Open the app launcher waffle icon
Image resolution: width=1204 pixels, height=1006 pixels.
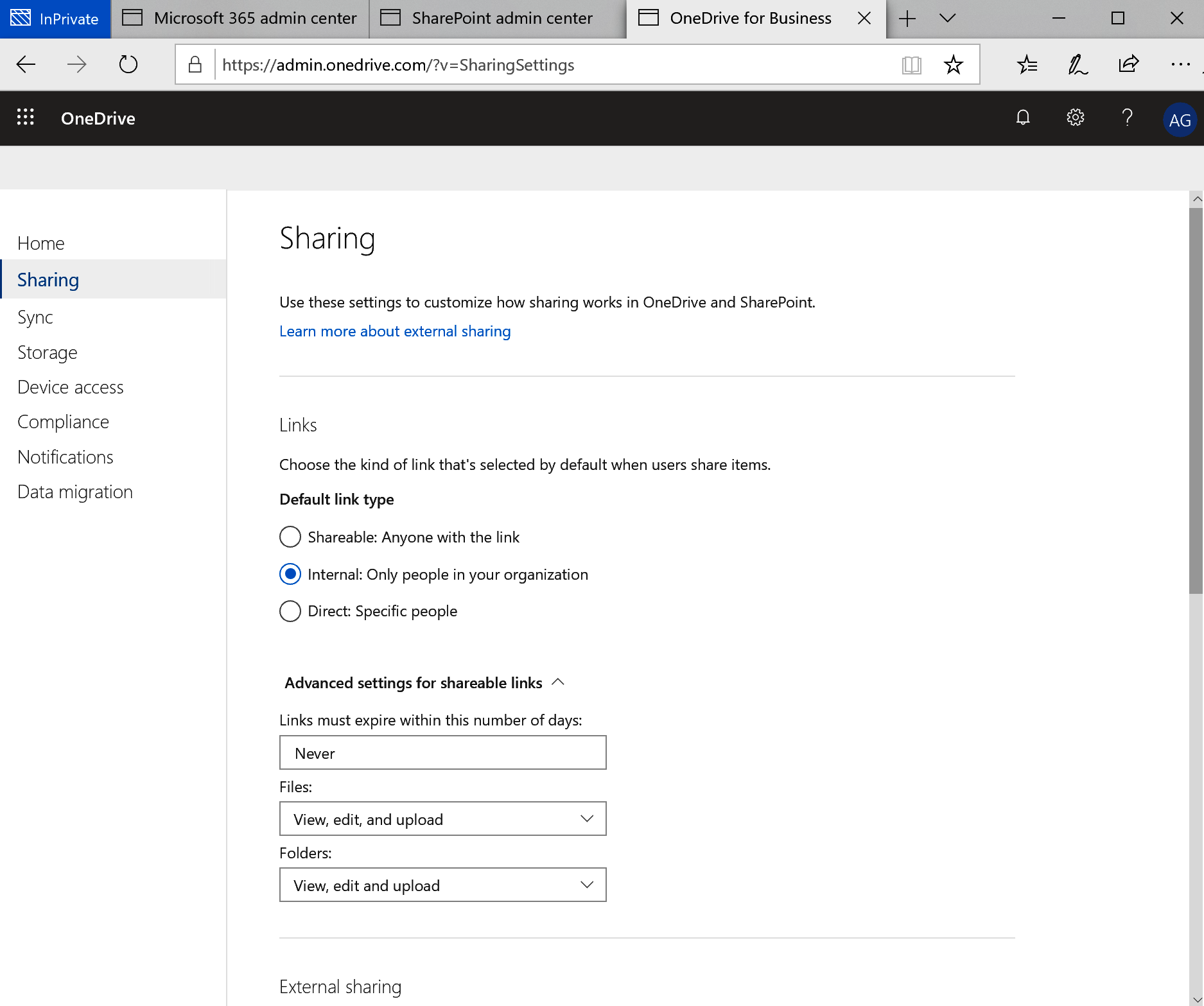click(25, 117)
